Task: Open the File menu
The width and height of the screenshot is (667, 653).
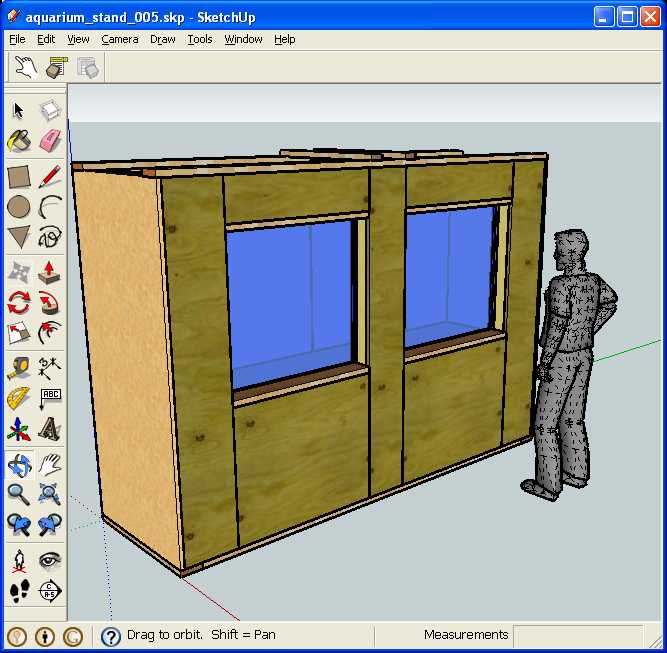Action: (17, 39)
